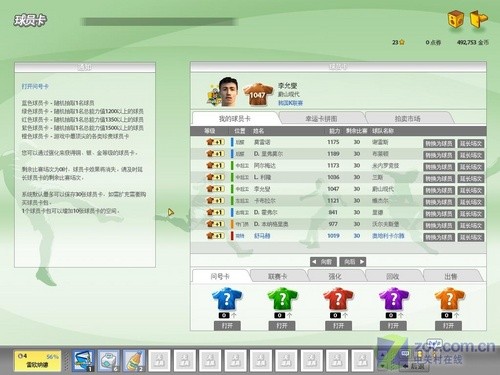
Task: Click the +1 badge in the 1189 row
Action: click(215, 154)
